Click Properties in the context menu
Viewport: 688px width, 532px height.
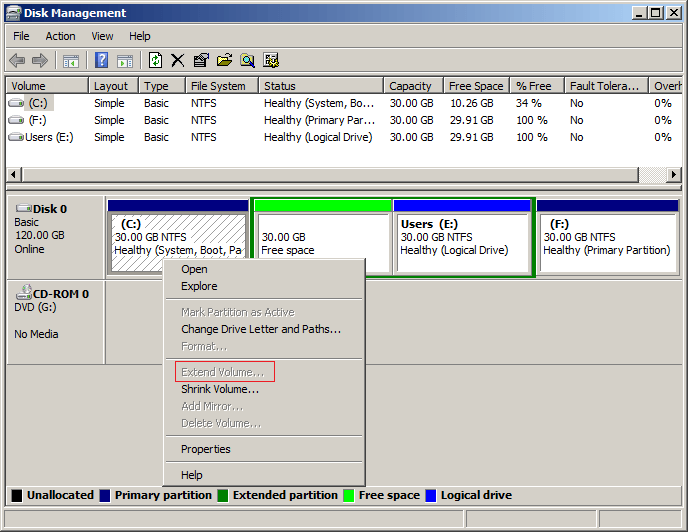point(205,449)
